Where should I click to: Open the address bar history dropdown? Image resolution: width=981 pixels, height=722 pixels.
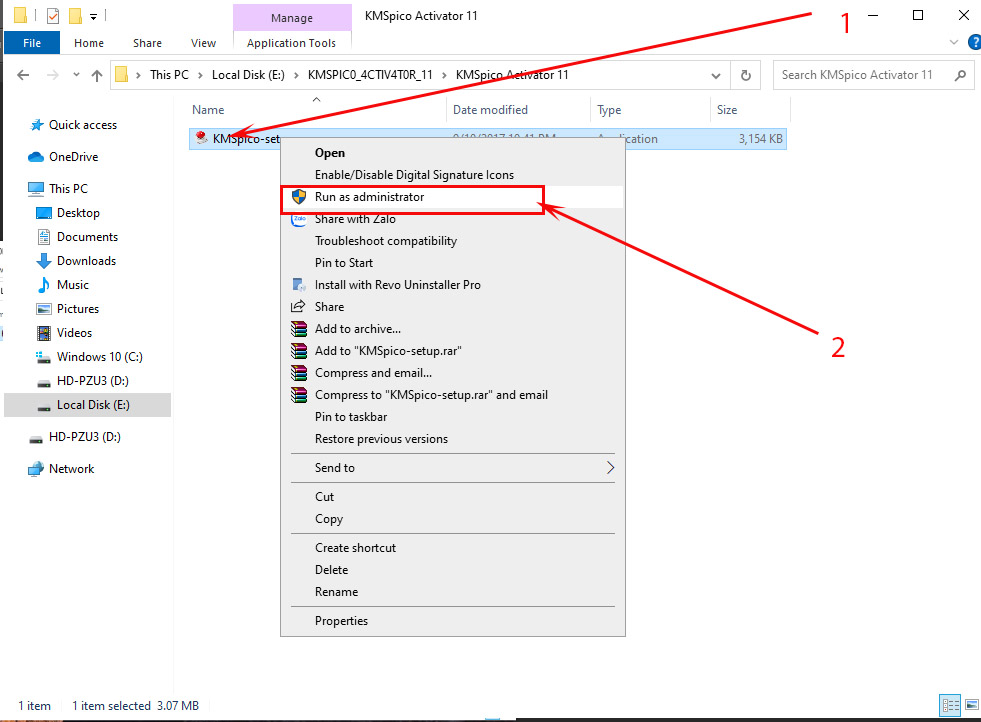click(716, 75)
